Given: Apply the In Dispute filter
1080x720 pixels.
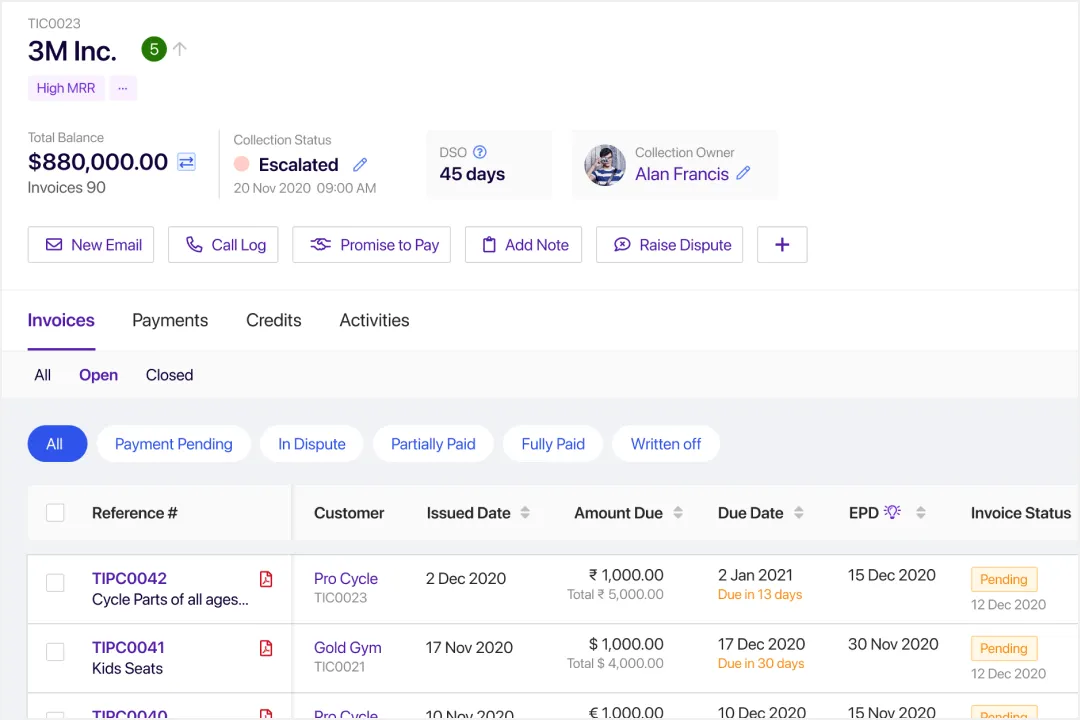Looking at the screenshot, I should (311, 443).
